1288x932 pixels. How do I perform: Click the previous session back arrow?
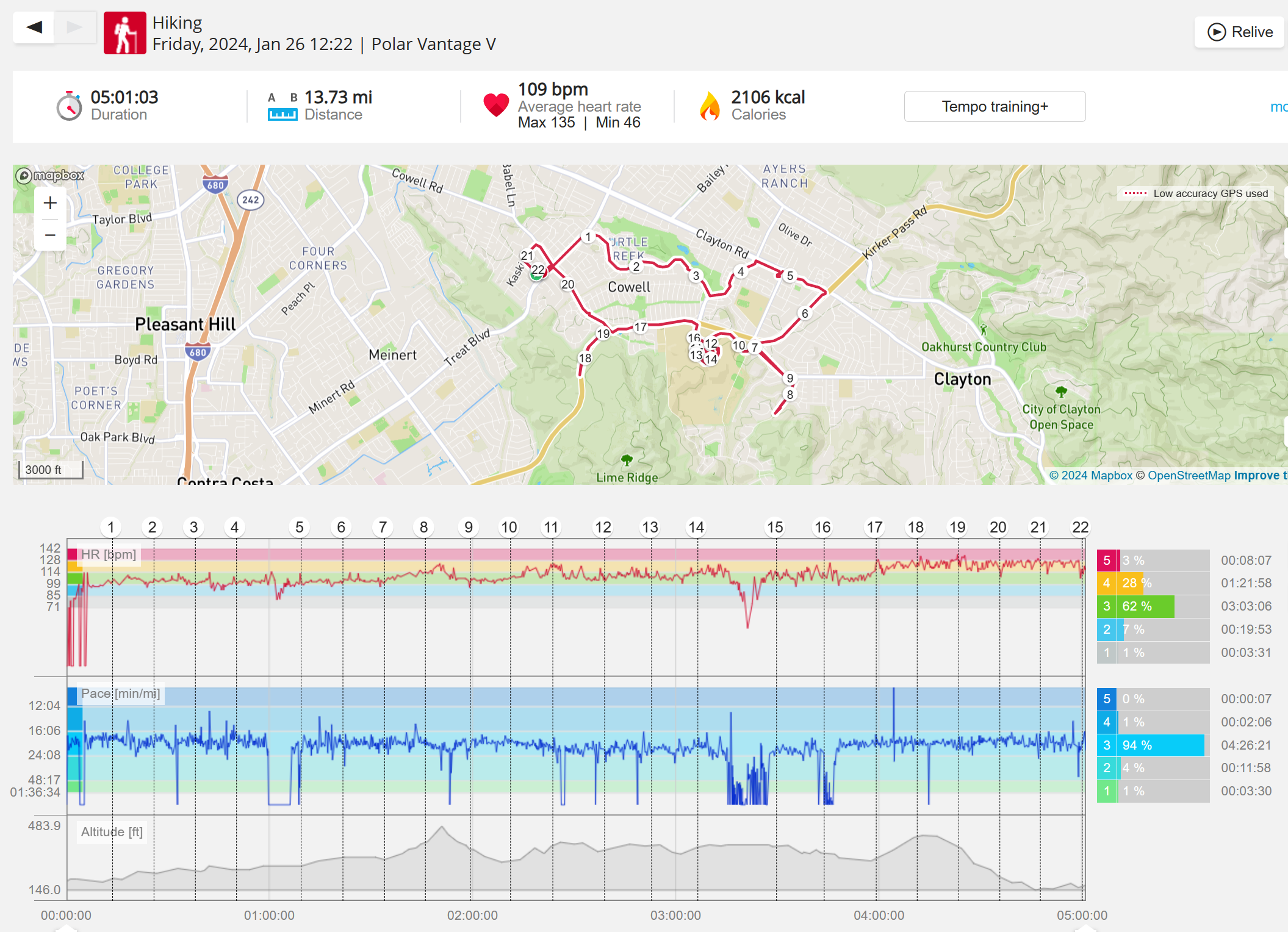34,27
